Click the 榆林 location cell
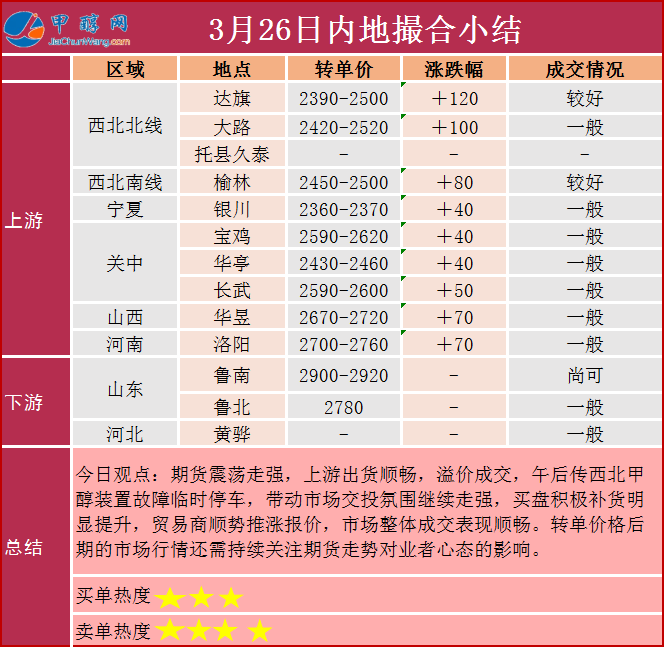This screenshot has height=648, width=665. [232, 182]
